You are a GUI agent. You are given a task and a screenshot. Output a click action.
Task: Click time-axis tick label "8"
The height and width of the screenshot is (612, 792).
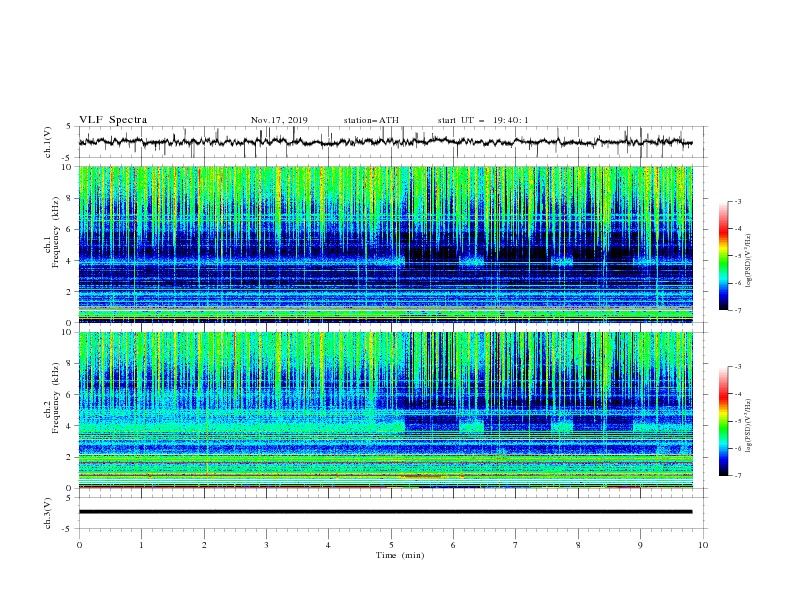(x=578, y=545)
